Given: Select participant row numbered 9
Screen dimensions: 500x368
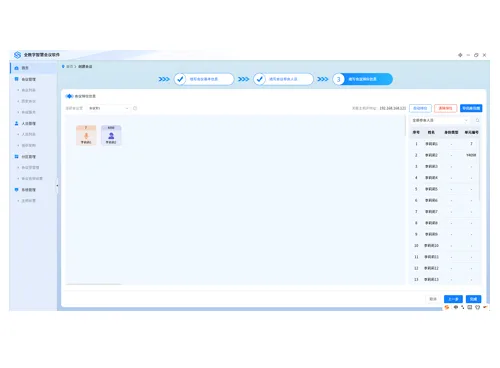Looking at the screenshot, I should pyautogui.click(x=444, y=234).
